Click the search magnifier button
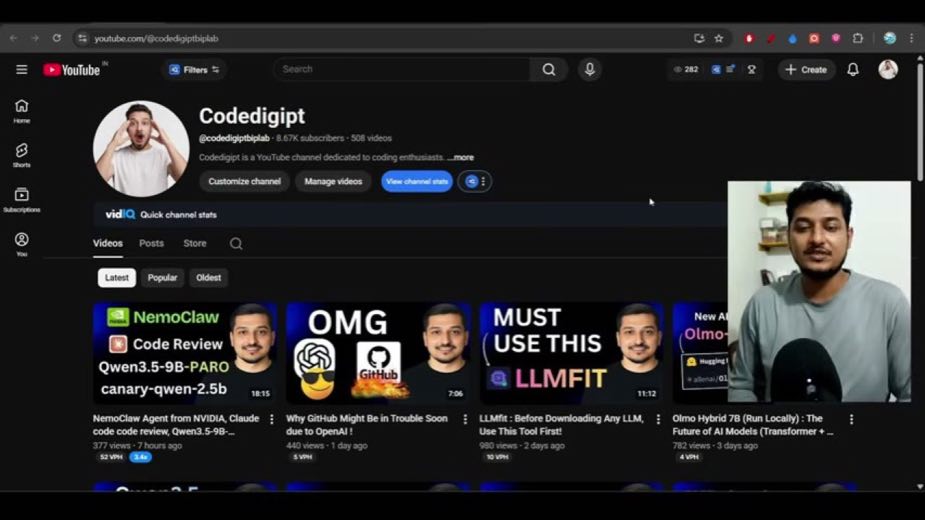The image size is (925, 520). [x=549, y=70]
